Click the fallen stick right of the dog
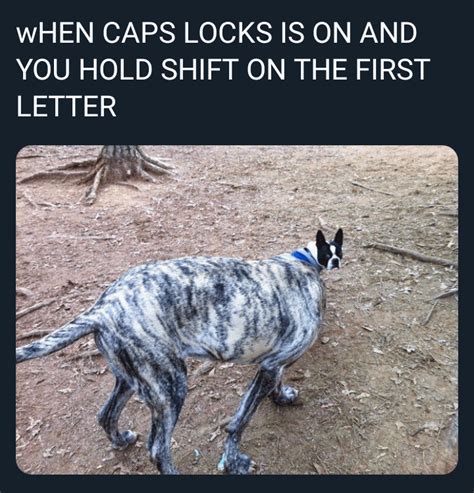The image size is (474, 493). pos(411,254)
